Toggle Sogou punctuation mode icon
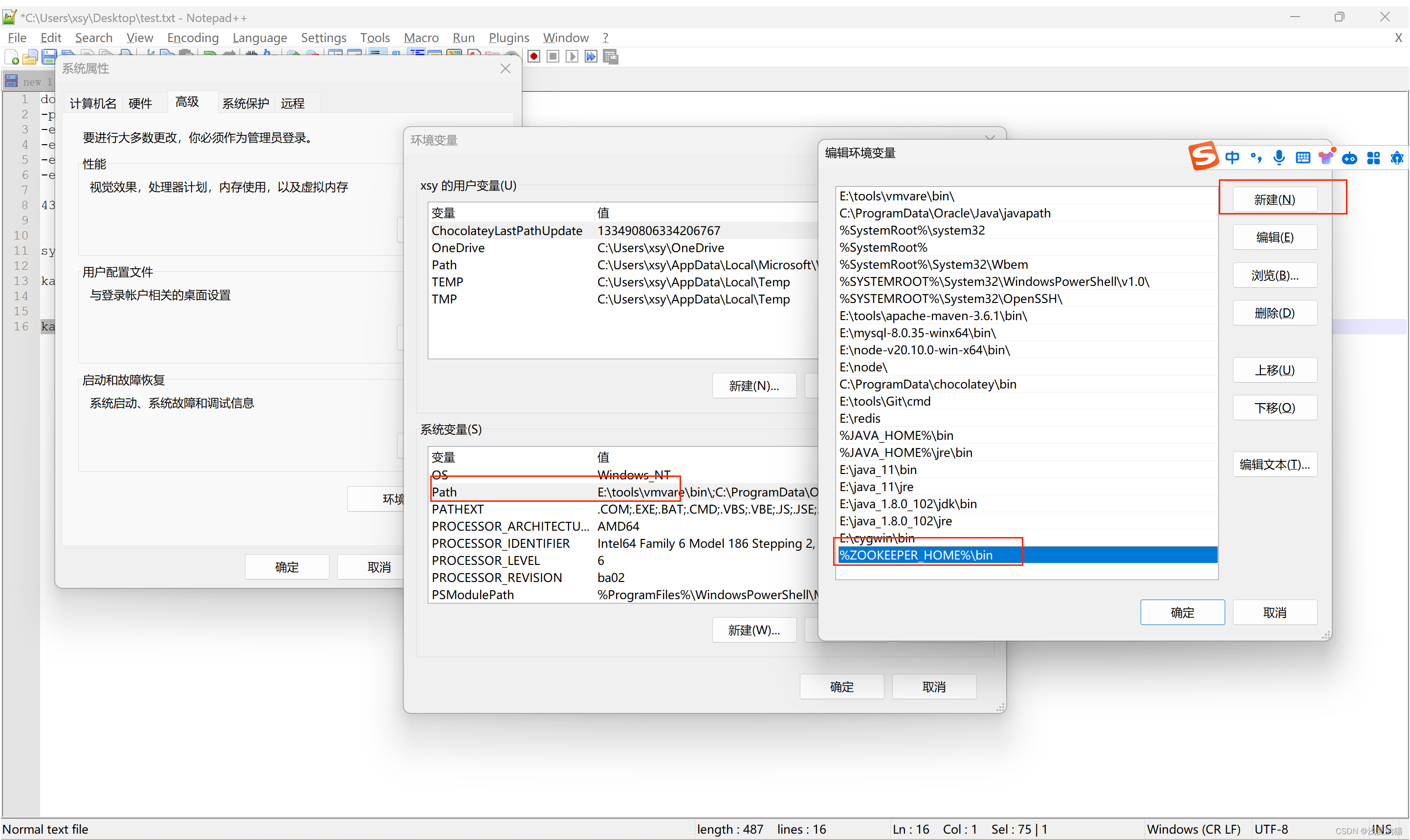Screen dimensions: 1410x840 (x=1256, y=157)
